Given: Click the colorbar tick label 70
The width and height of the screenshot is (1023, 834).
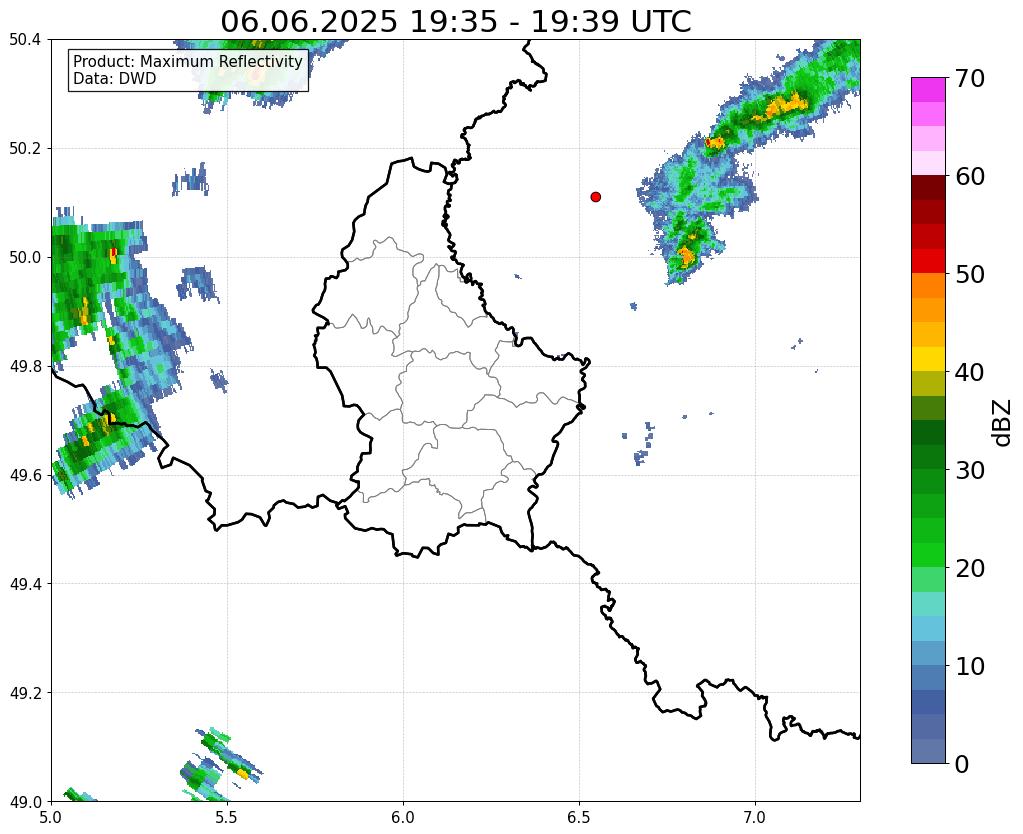Looking at the screenshot, I should [x=970, y=78].
